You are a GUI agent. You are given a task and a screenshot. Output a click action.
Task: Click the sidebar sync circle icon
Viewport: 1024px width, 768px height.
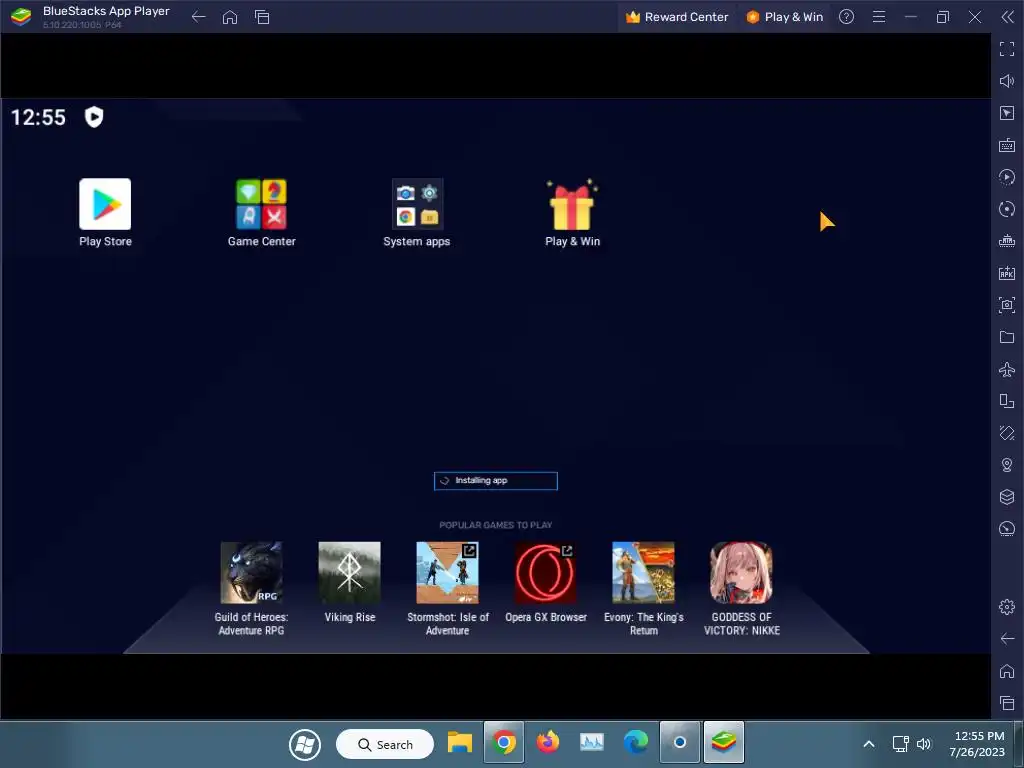(1007, 209)
